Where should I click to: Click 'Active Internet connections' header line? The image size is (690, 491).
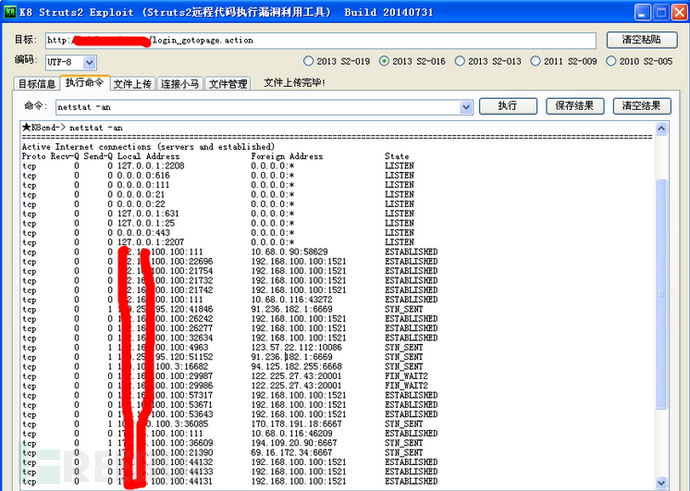pyautogui.click(x=148, y=147)
